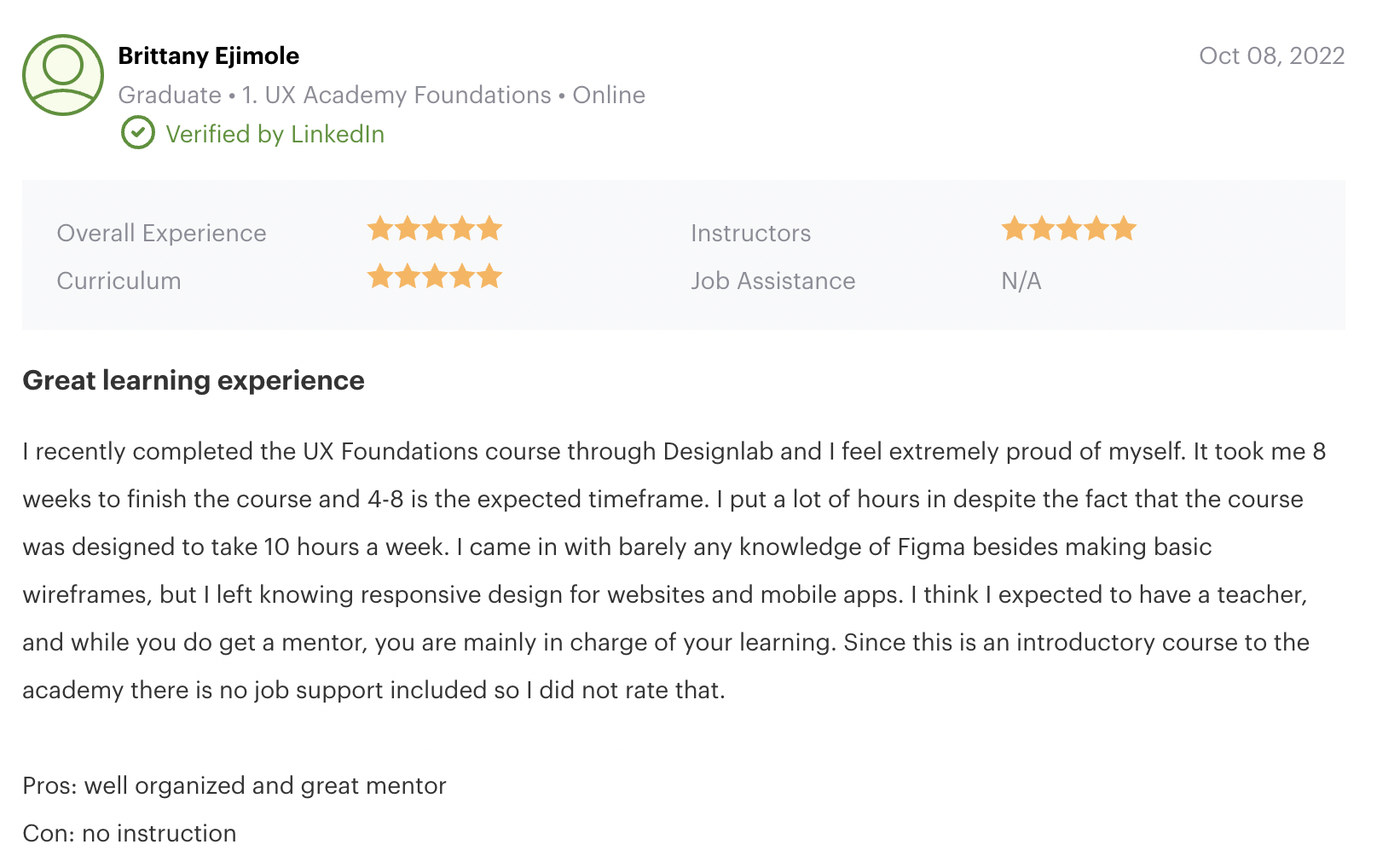Image resolution: width=1400 pixels, height=856 pixels.
Task: Select the review date Oct 08, 2022
Action: click(1272, 55)
